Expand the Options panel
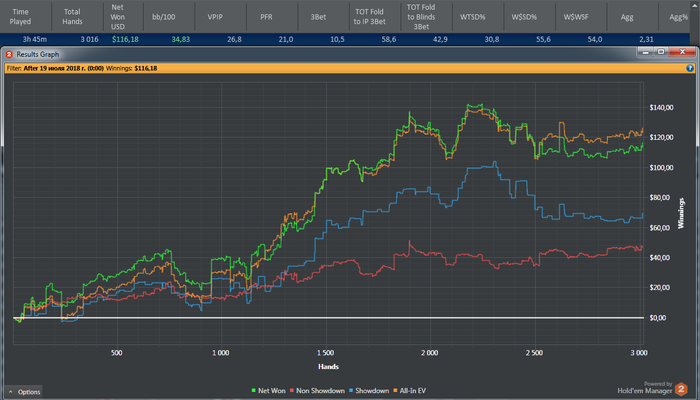The image size is (700, 400). [x=25, y=392]
